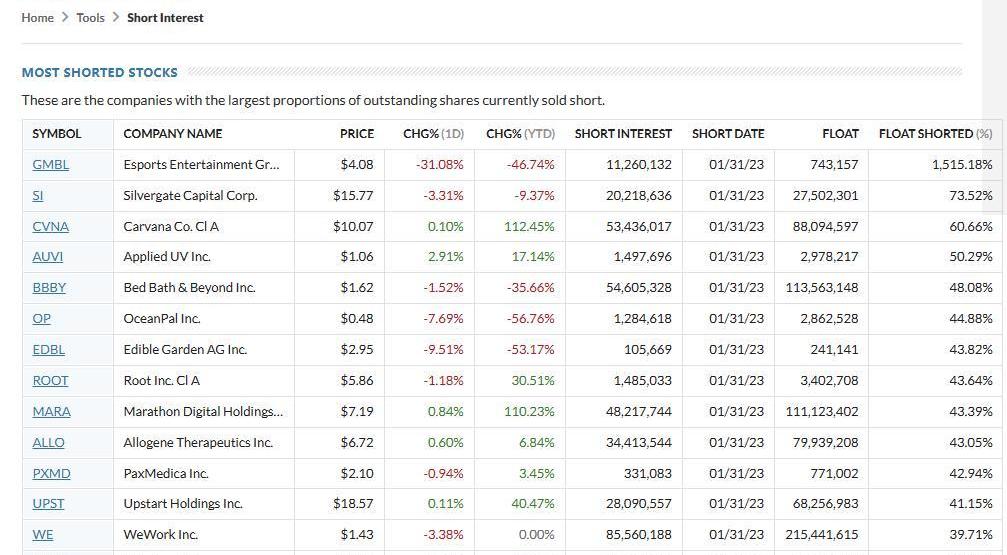
Task: Open the BBBY ticker link
Action: pos(49,288)
